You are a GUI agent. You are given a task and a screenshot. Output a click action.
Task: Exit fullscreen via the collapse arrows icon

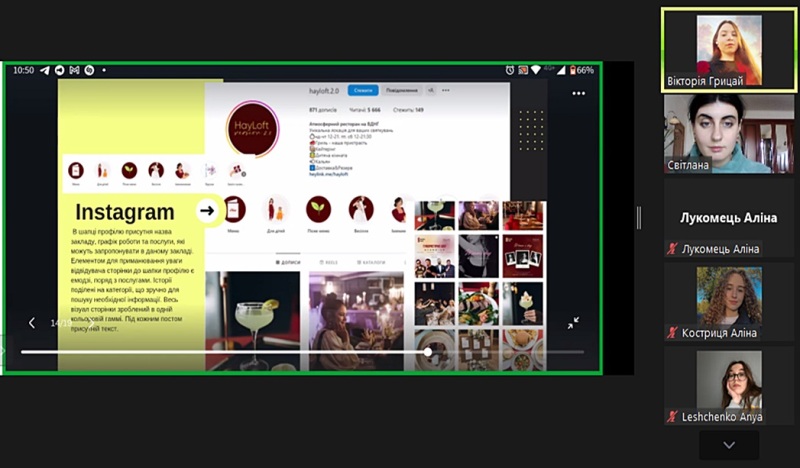coord(573,323)
